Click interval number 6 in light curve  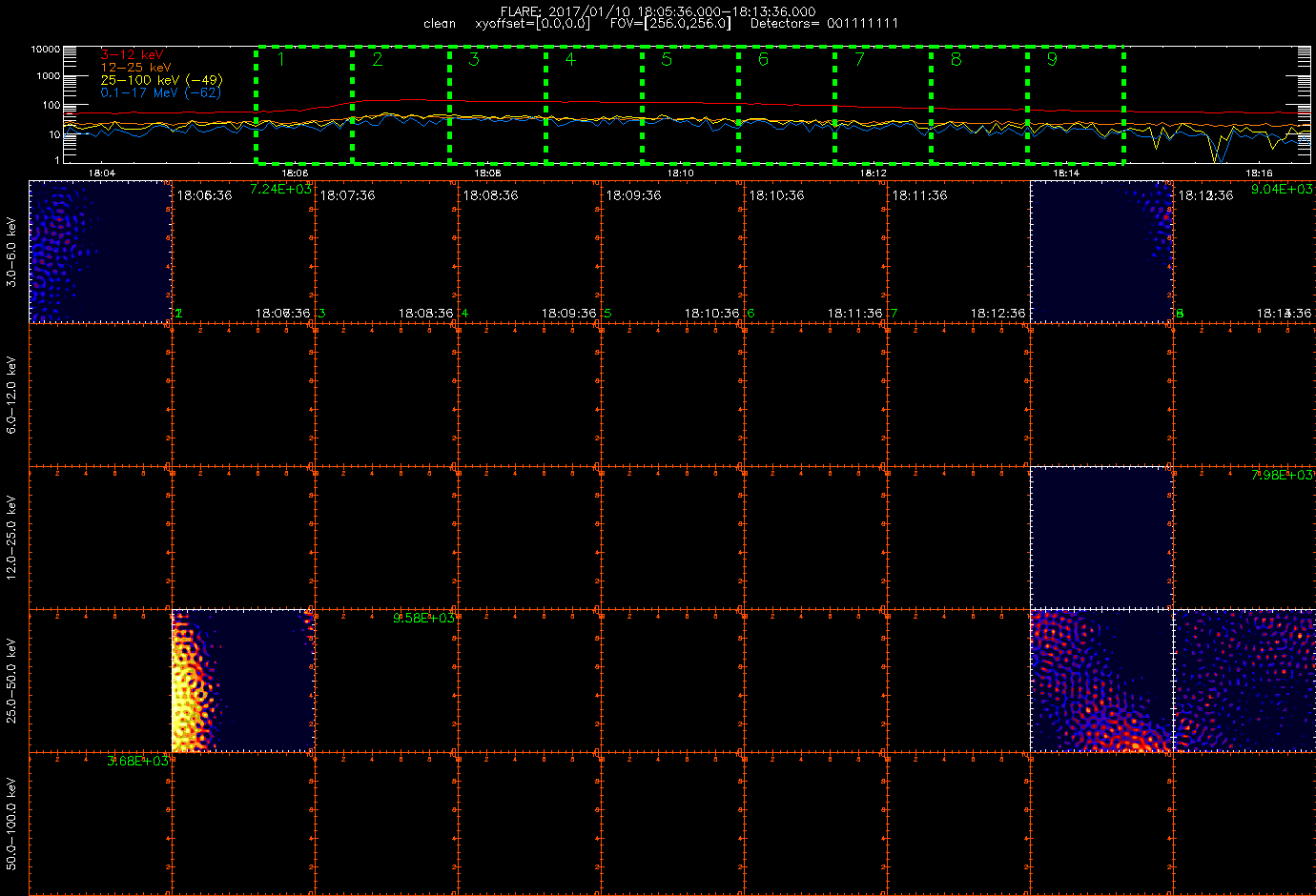763,59
